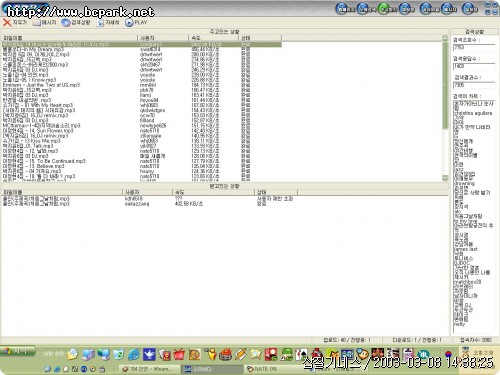Screen dimensions: 500x375
Task: Click status bar '다운로드: 1 / 진행중: 1'
Action: point(417,340)
